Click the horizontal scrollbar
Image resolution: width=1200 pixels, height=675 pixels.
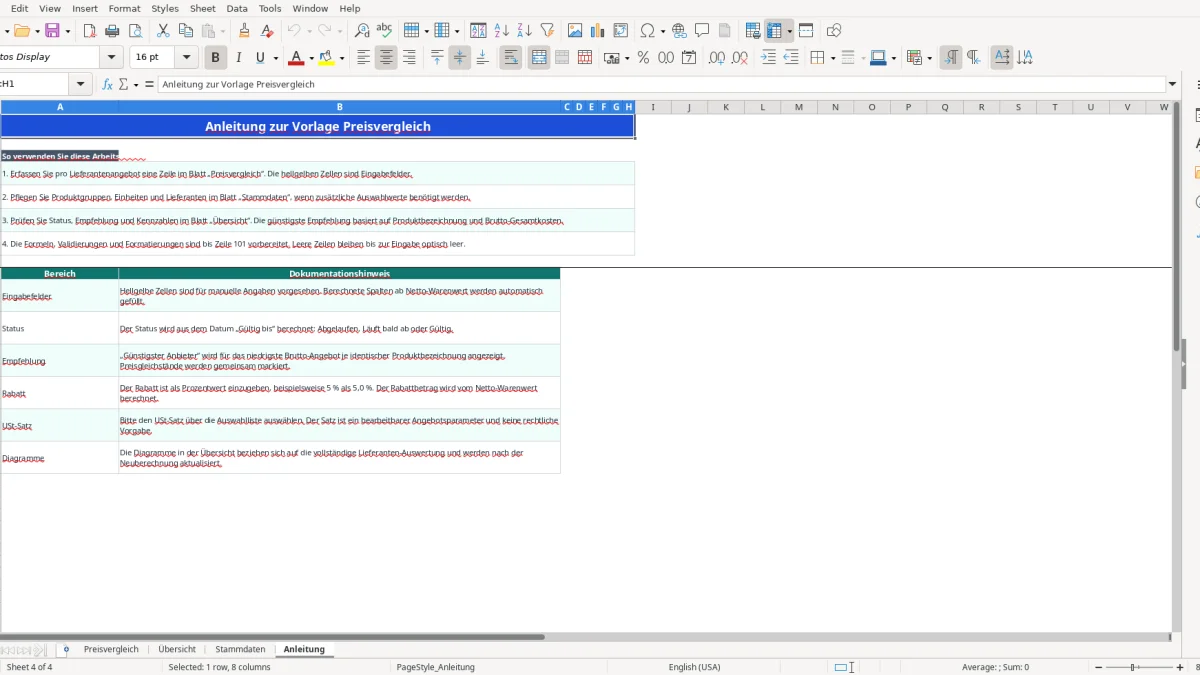pos(272,637)
